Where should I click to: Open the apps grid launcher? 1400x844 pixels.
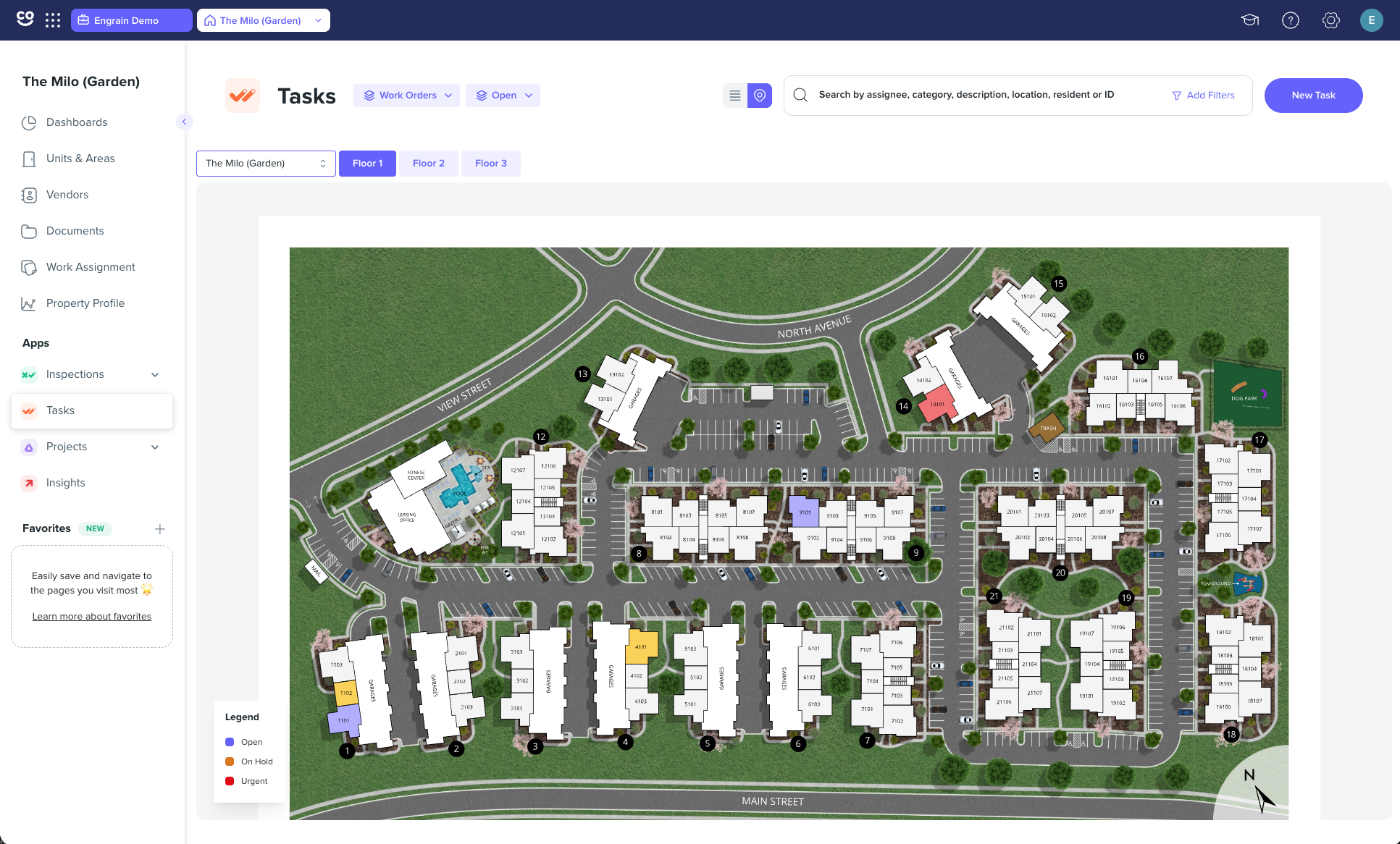[x=53, y=20]
